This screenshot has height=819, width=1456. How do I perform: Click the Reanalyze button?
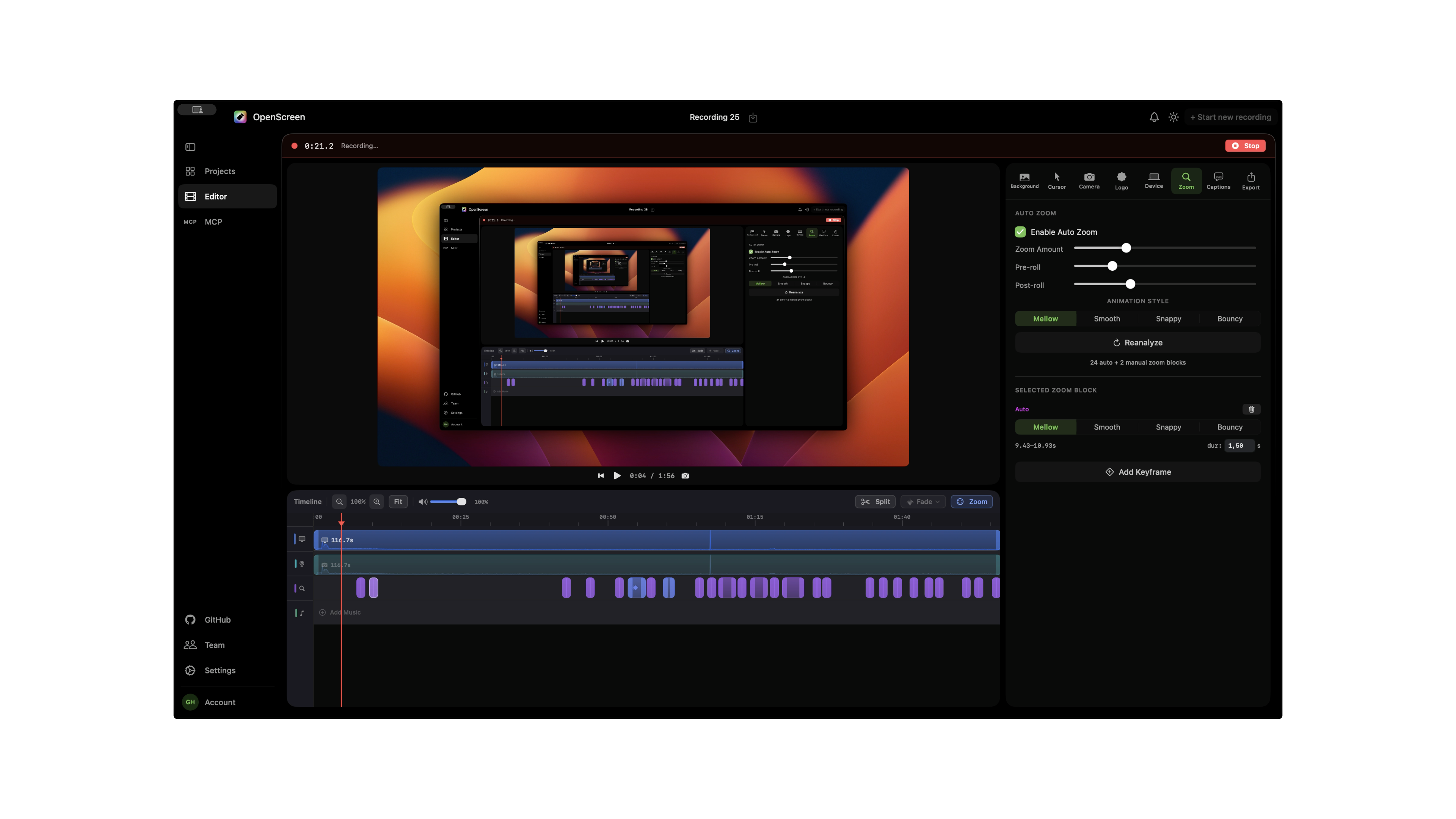point(1137,343)
